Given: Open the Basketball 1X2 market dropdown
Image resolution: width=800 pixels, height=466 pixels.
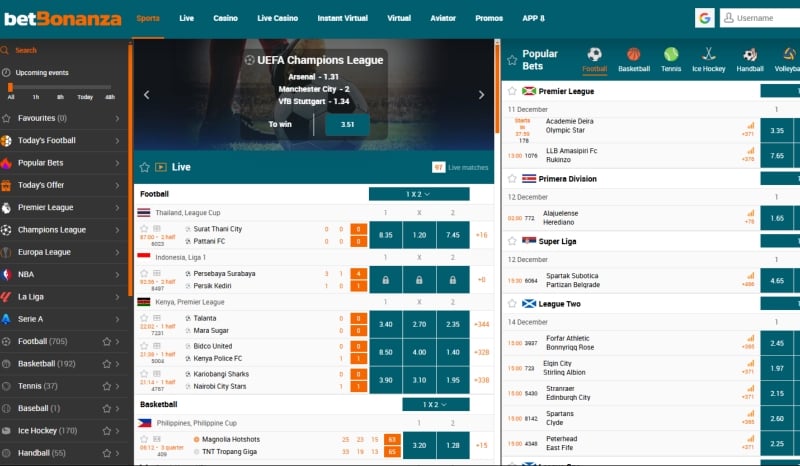Looking at the screenshot, I should click(436, 404).
